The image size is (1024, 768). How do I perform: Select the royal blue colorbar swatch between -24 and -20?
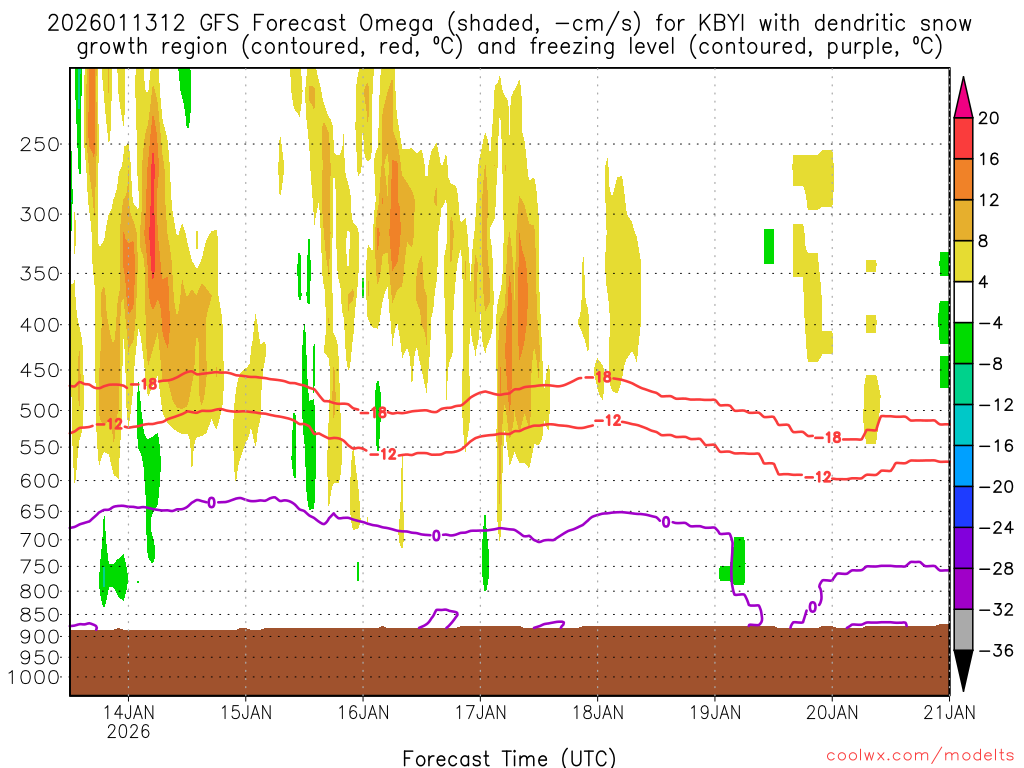click(963, 507)
